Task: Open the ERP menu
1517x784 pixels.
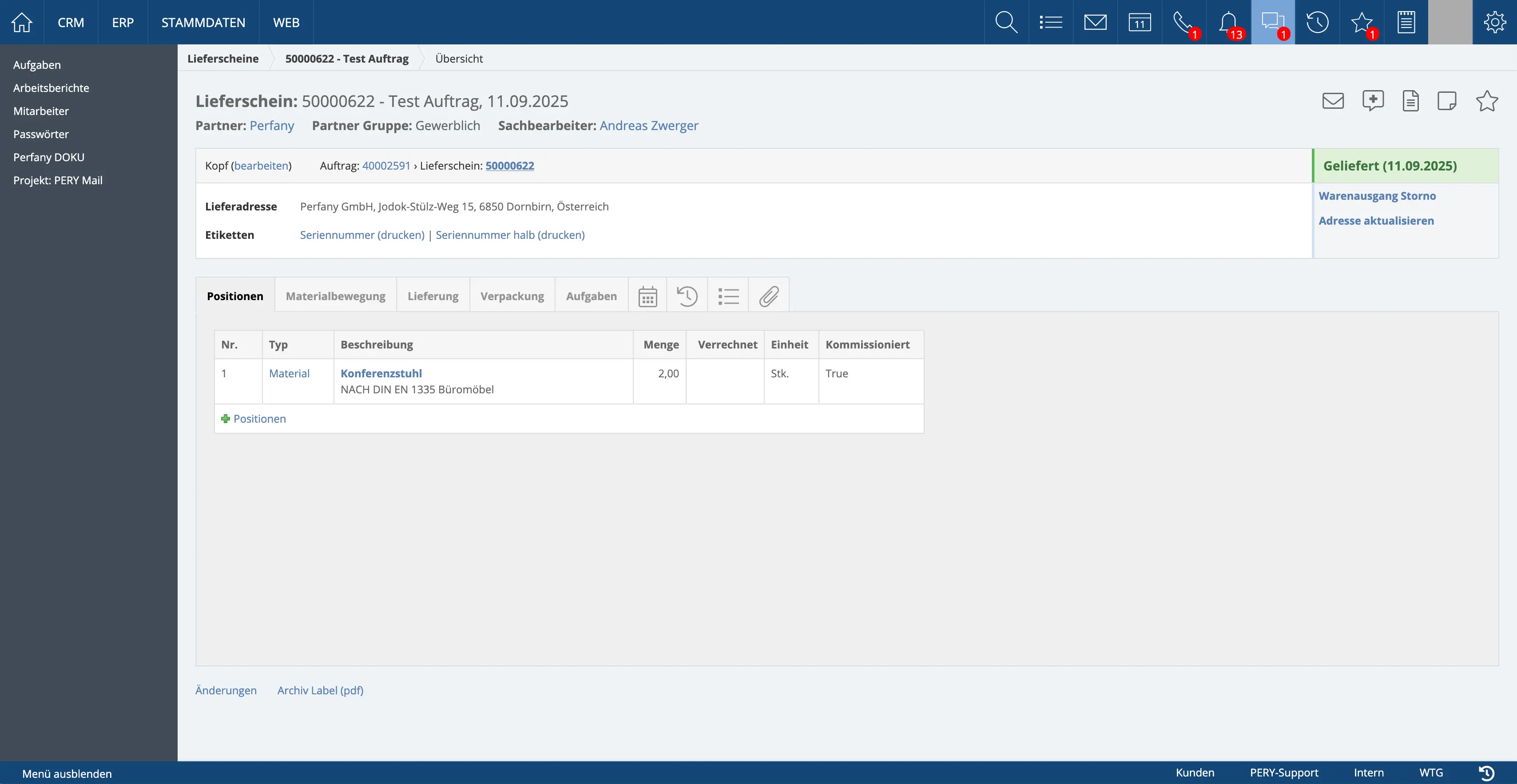Action: coord(123,22)
